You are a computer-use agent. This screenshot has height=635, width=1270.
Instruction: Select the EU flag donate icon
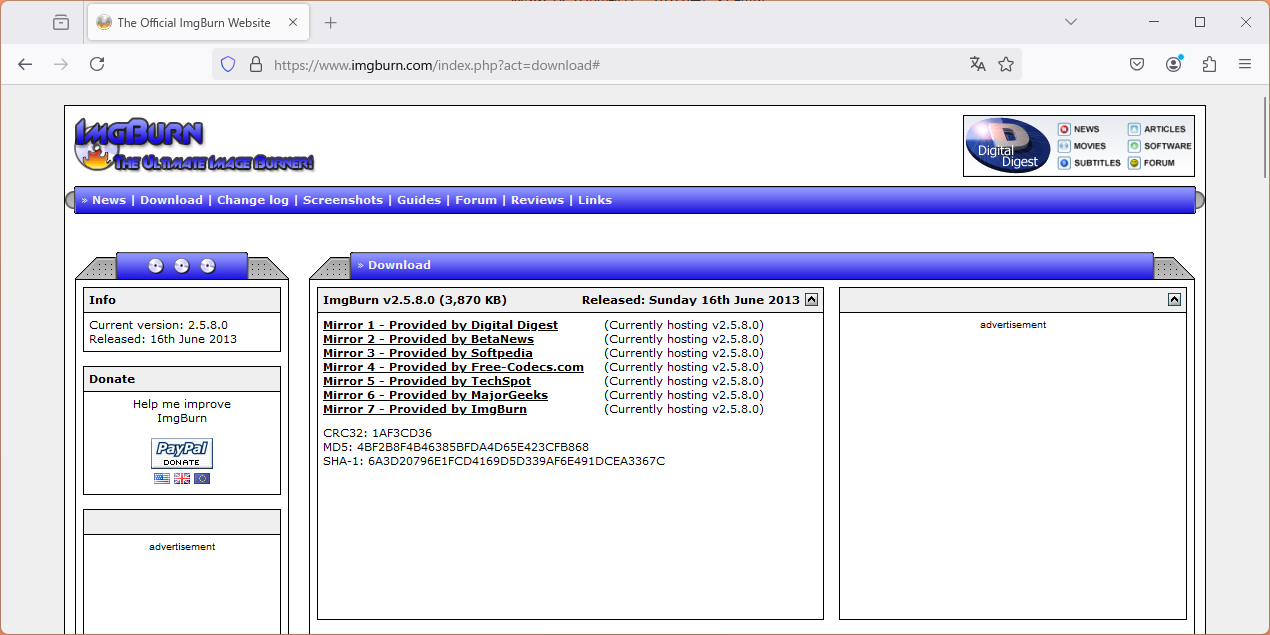pyautogui.click(x=202, y=479)
